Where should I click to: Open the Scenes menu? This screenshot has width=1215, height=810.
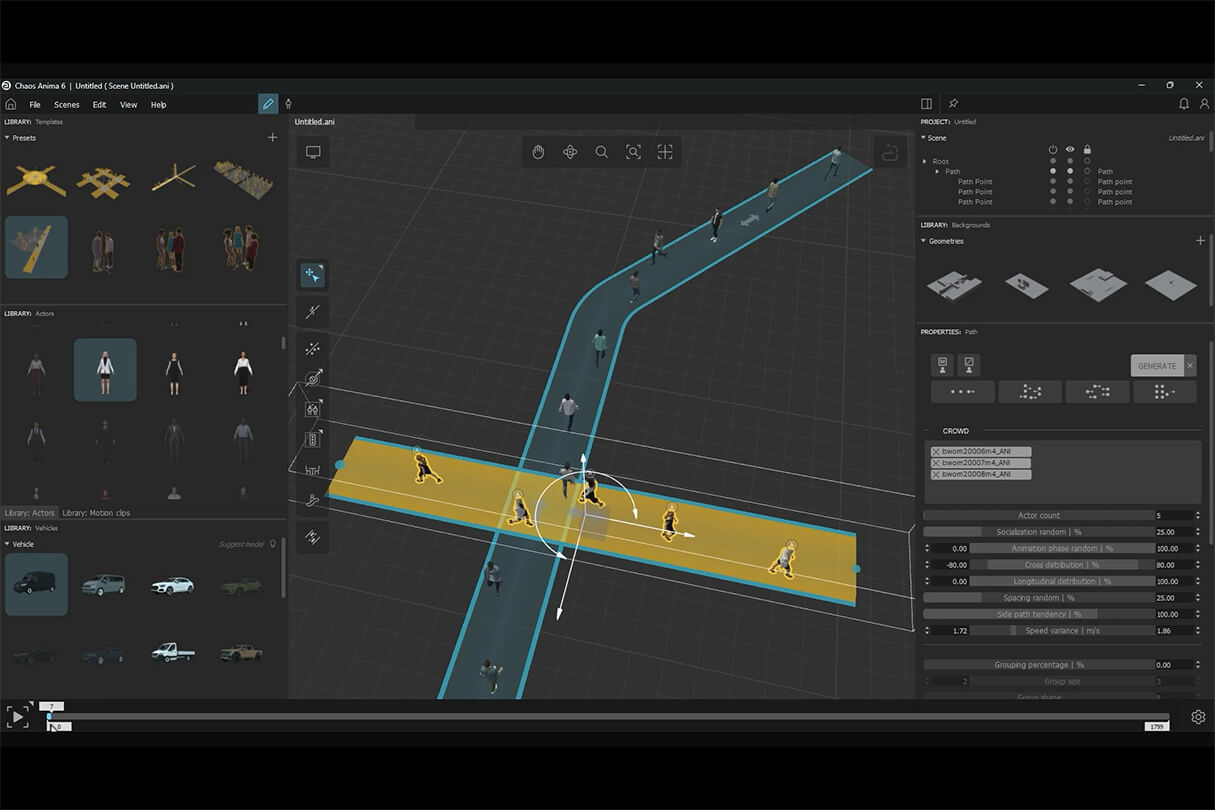67,105
